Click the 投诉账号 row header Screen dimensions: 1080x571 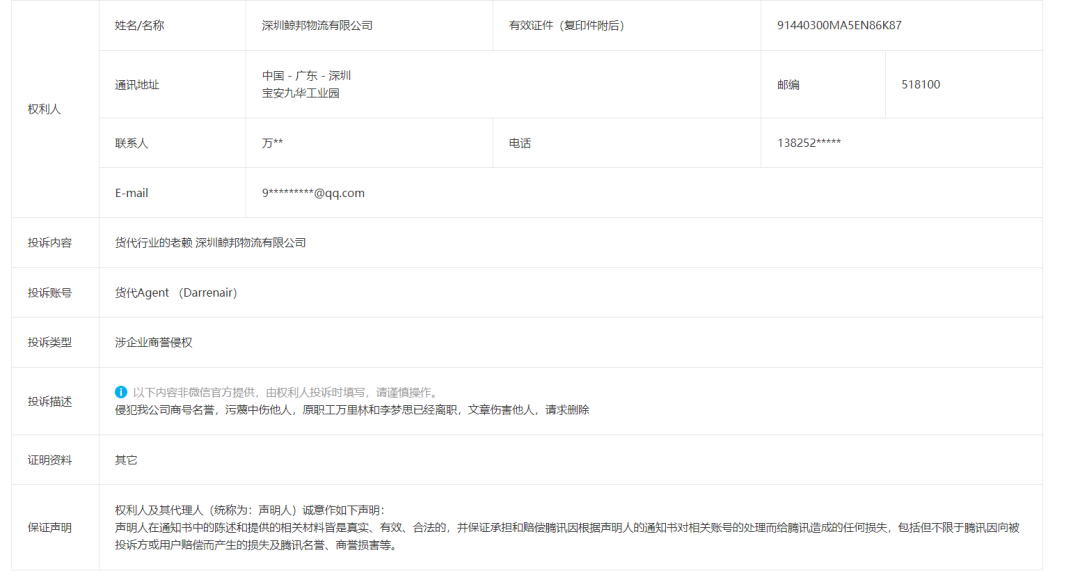[x=50, y=293]
